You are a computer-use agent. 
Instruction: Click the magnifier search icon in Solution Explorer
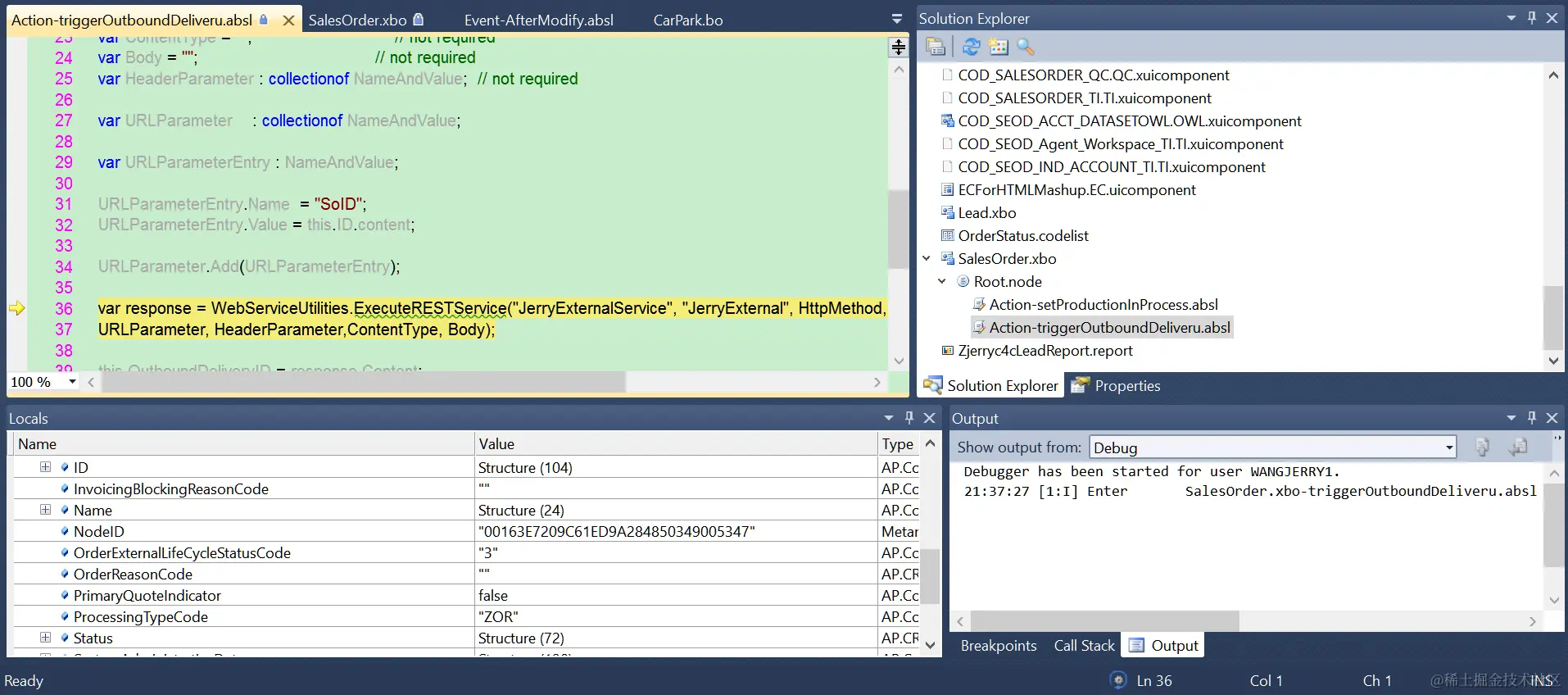1026,47
